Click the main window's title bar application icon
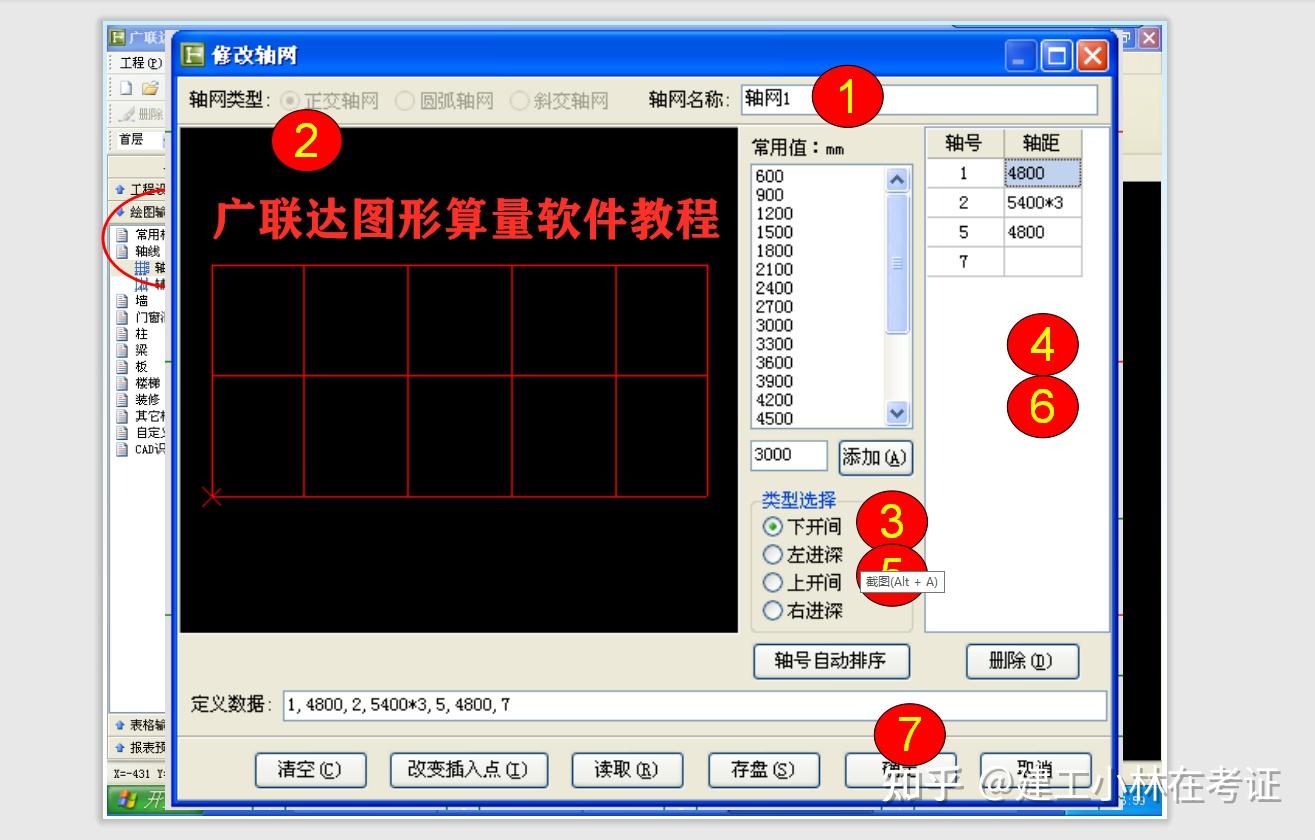Screen dimensions: 1315x840 (117, 37)
